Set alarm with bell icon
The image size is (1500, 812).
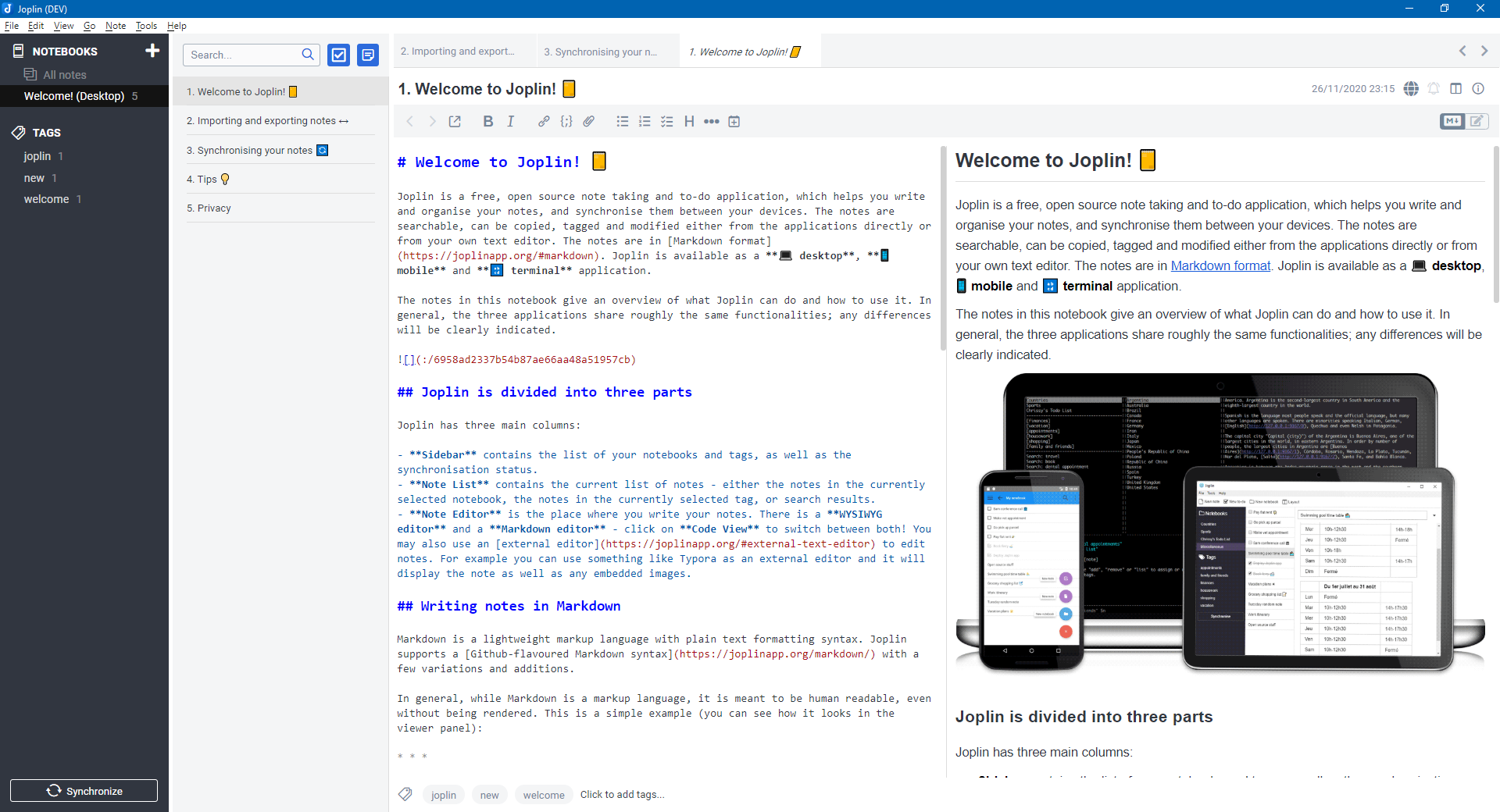pos(1434,88)
